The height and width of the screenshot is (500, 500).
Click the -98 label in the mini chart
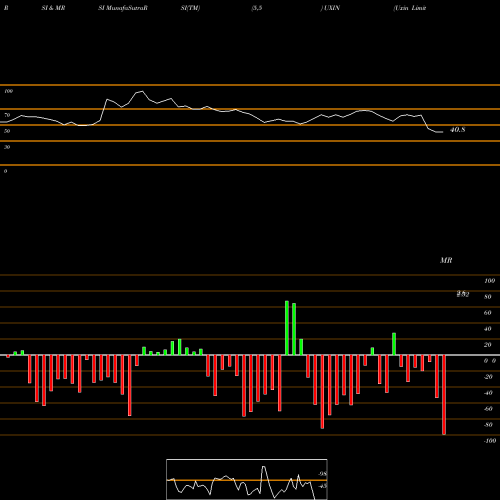322,474
